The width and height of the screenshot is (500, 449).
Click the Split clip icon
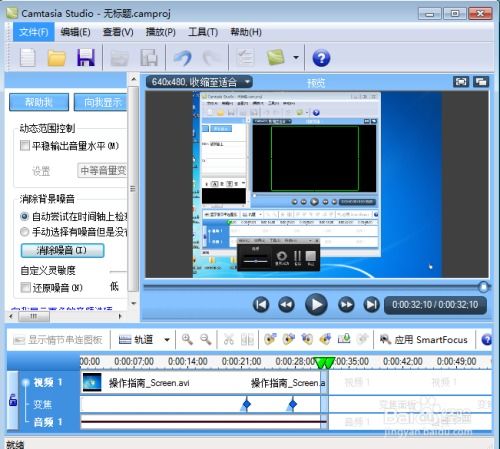point(247,340)
